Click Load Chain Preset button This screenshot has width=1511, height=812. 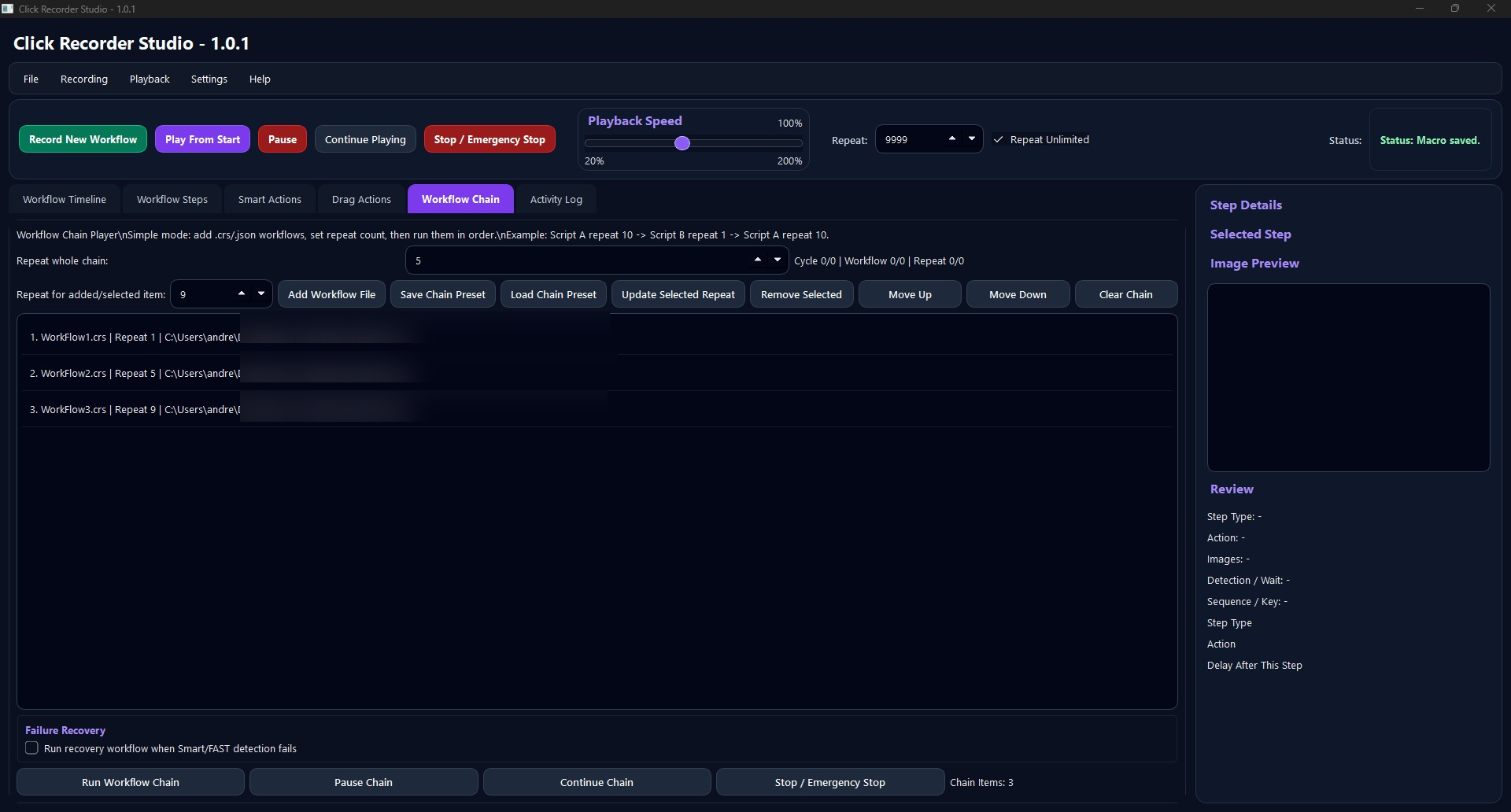(553, 294)
